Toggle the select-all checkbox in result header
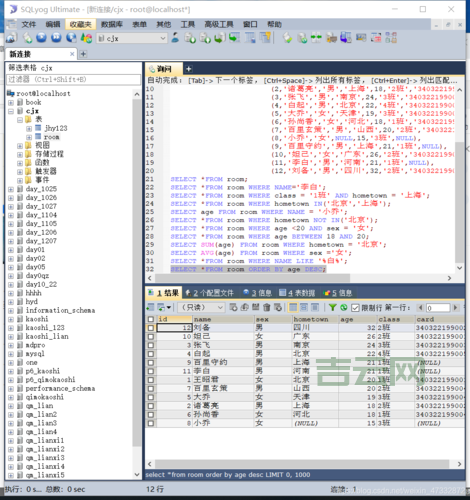Viewport: 470px width, 500px height. (x=151, y=319)
